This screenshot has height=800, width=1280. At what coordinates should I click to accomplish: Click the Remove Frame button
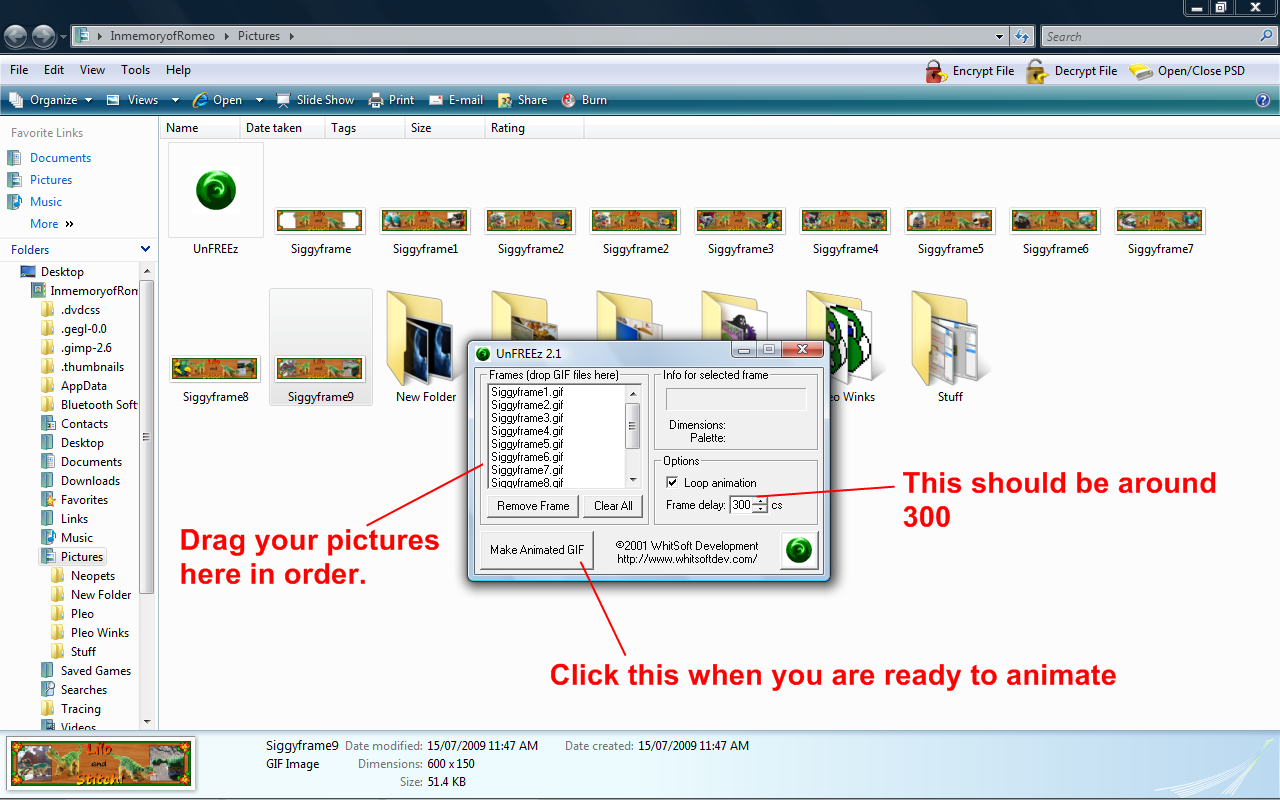click(533, 506)
